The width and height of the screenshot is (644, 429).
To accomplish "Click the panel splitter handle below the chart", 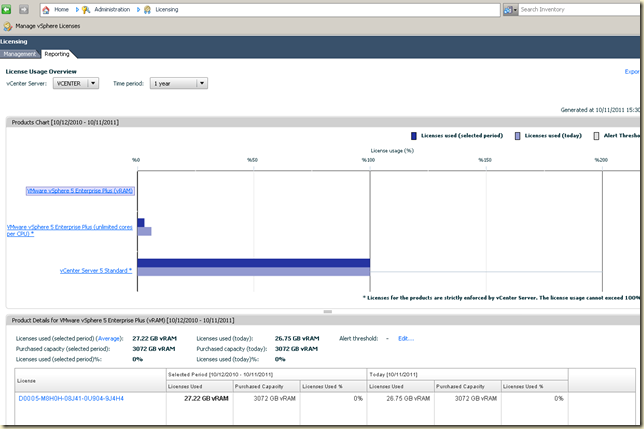I will pos(328,312).
